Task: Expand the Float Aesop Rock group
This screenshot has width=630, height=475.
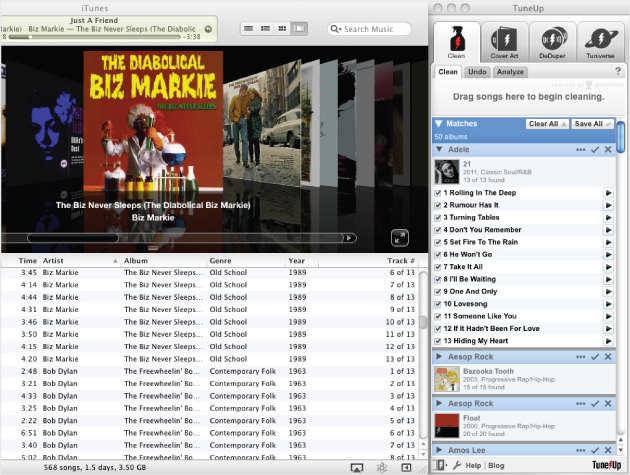Action: [x=439, y=403]
